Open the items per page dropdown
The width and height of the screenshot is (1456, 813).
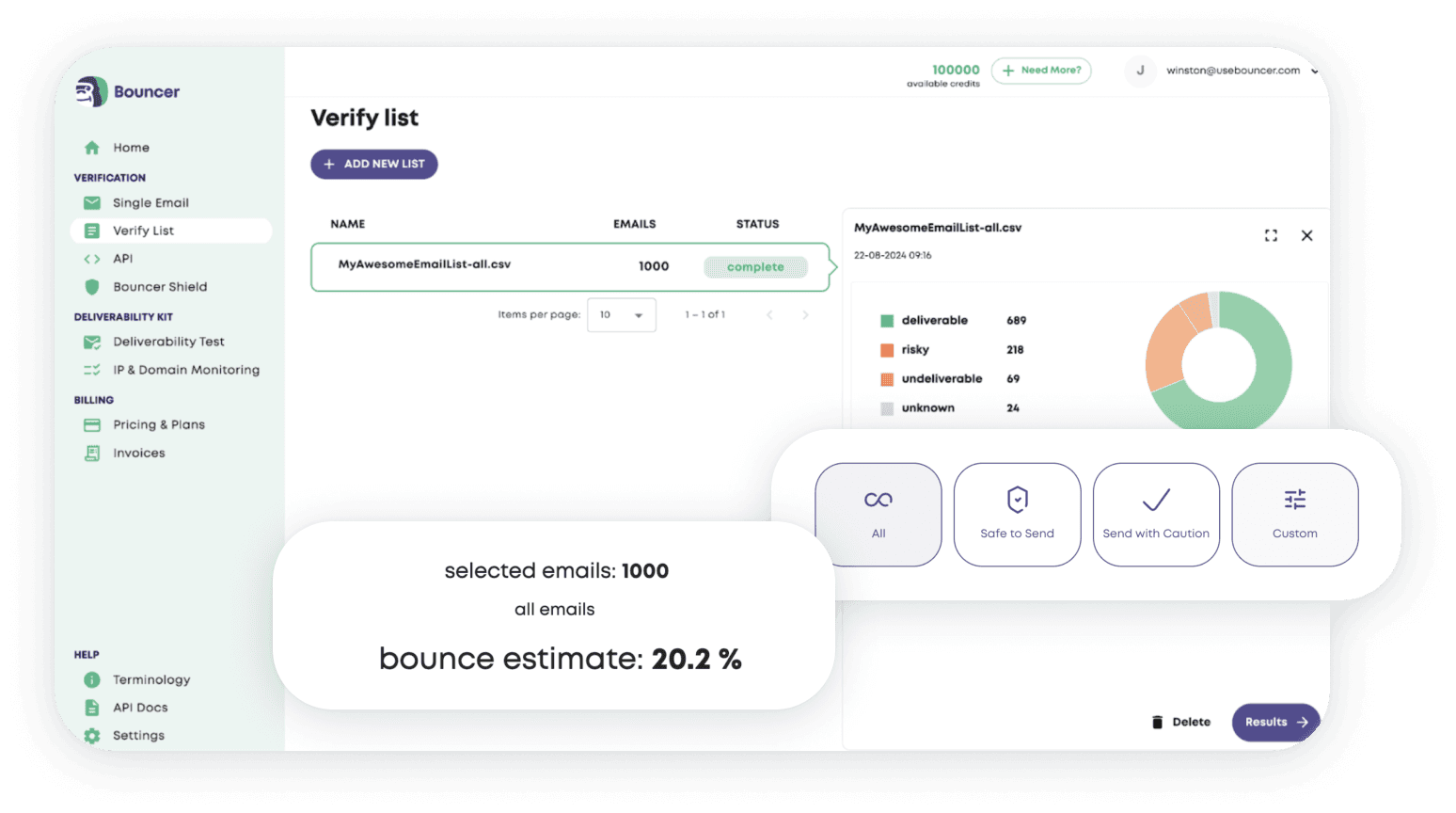point(622,315)
